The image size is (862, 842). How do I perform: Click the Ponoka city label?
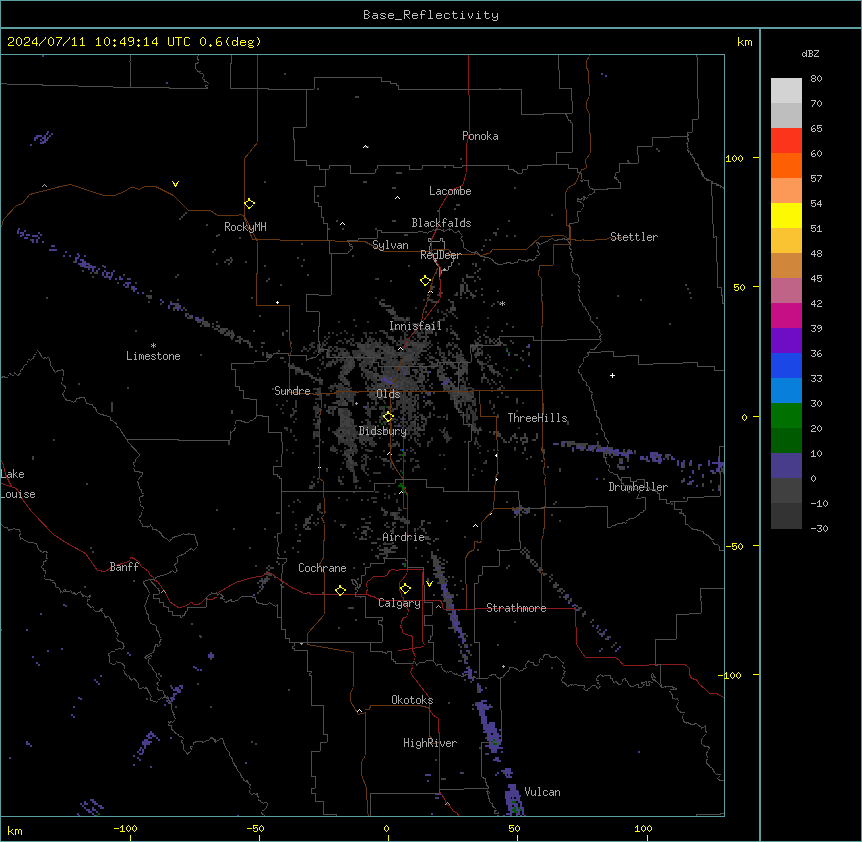[x=480, y=136]
